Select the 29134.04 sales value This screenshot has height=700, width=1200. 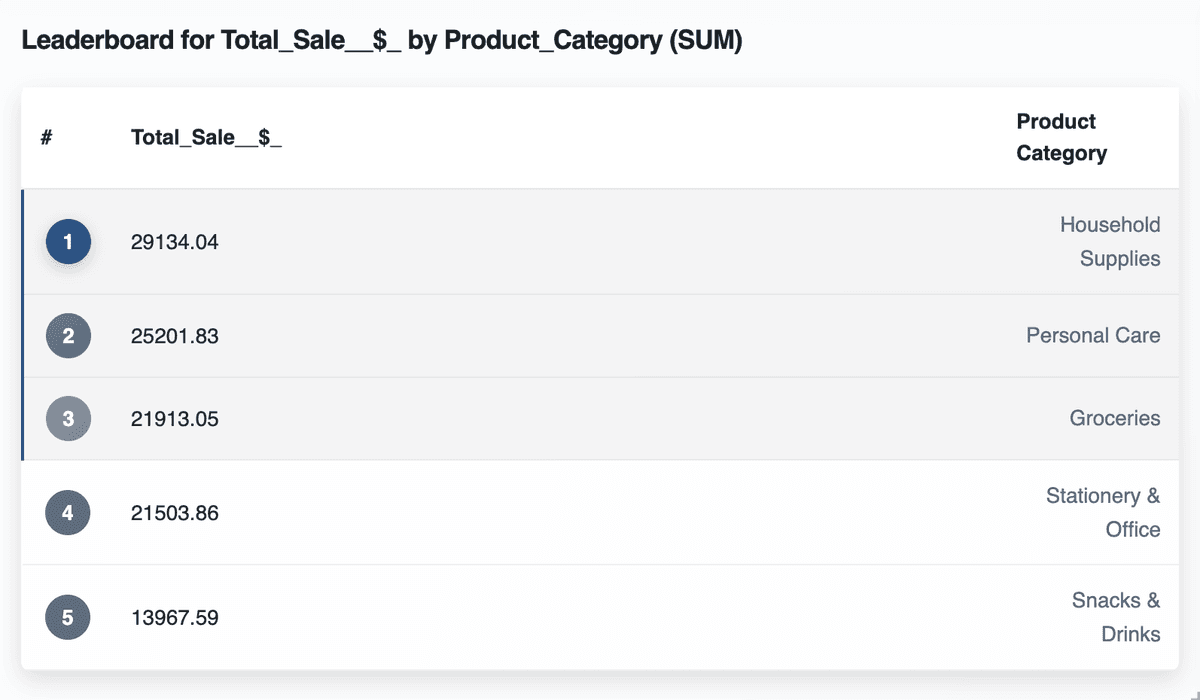point(175,242)
